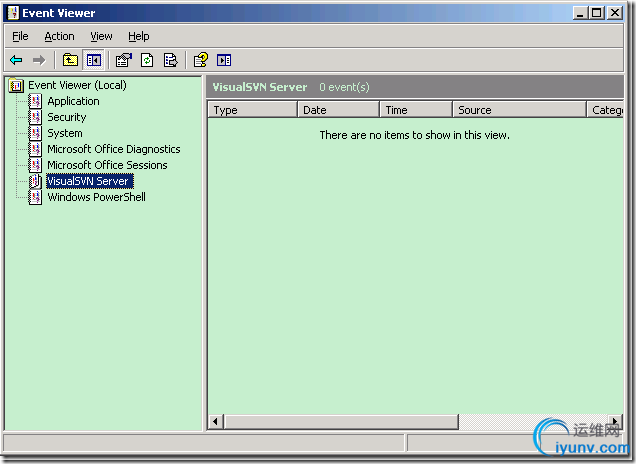Image resolution: width=636 pixels, height=464 pixels.
Task: Click the Event Viewer title bar icon
Action: click(x=13, y=13)
